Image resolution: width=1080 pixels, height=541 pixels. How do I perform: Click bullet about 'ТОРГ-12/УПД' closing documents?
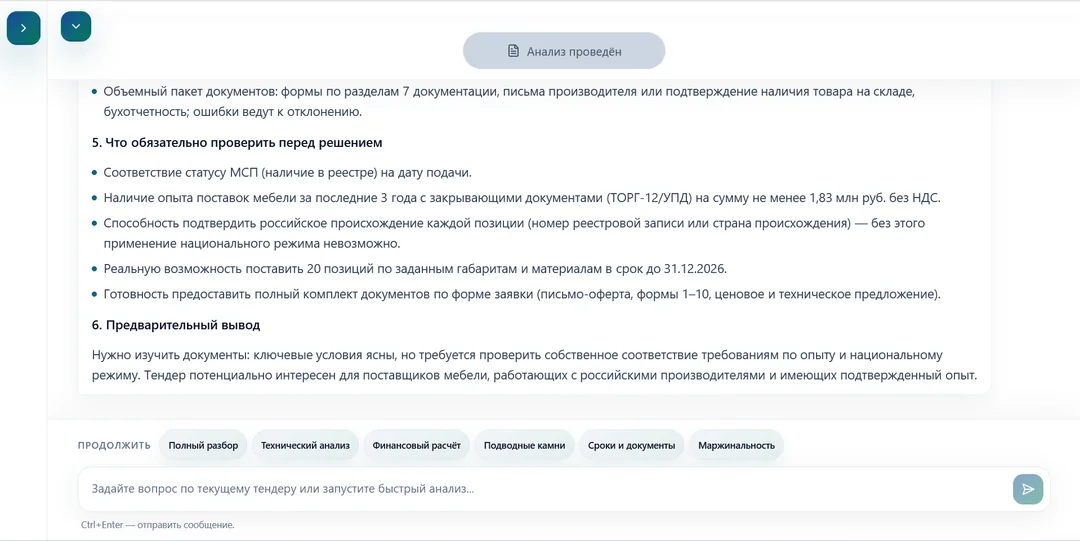point(521,198)
